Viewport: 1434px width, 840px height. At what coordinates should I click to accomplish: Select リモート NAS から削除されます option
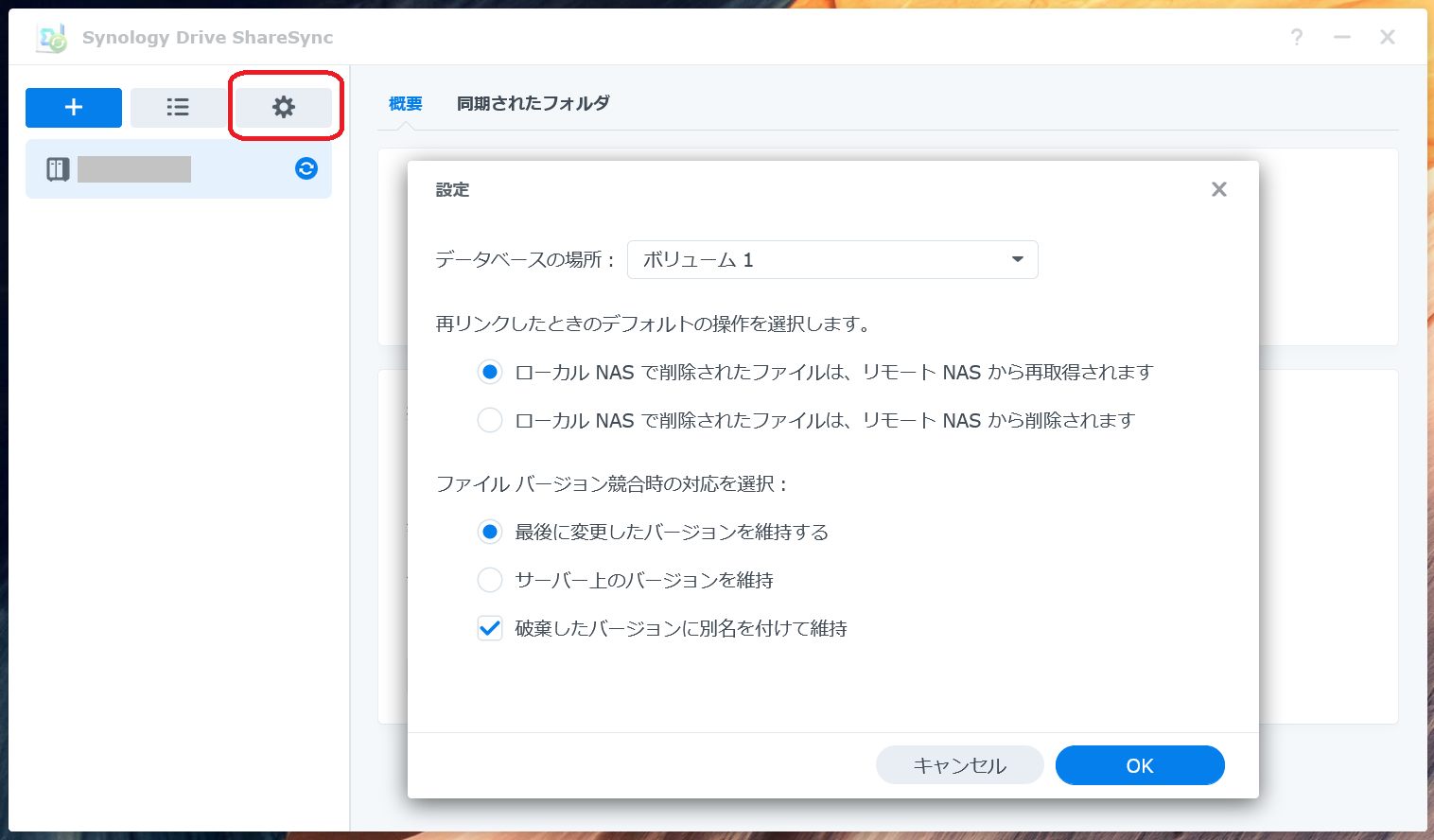pos(489,420)
